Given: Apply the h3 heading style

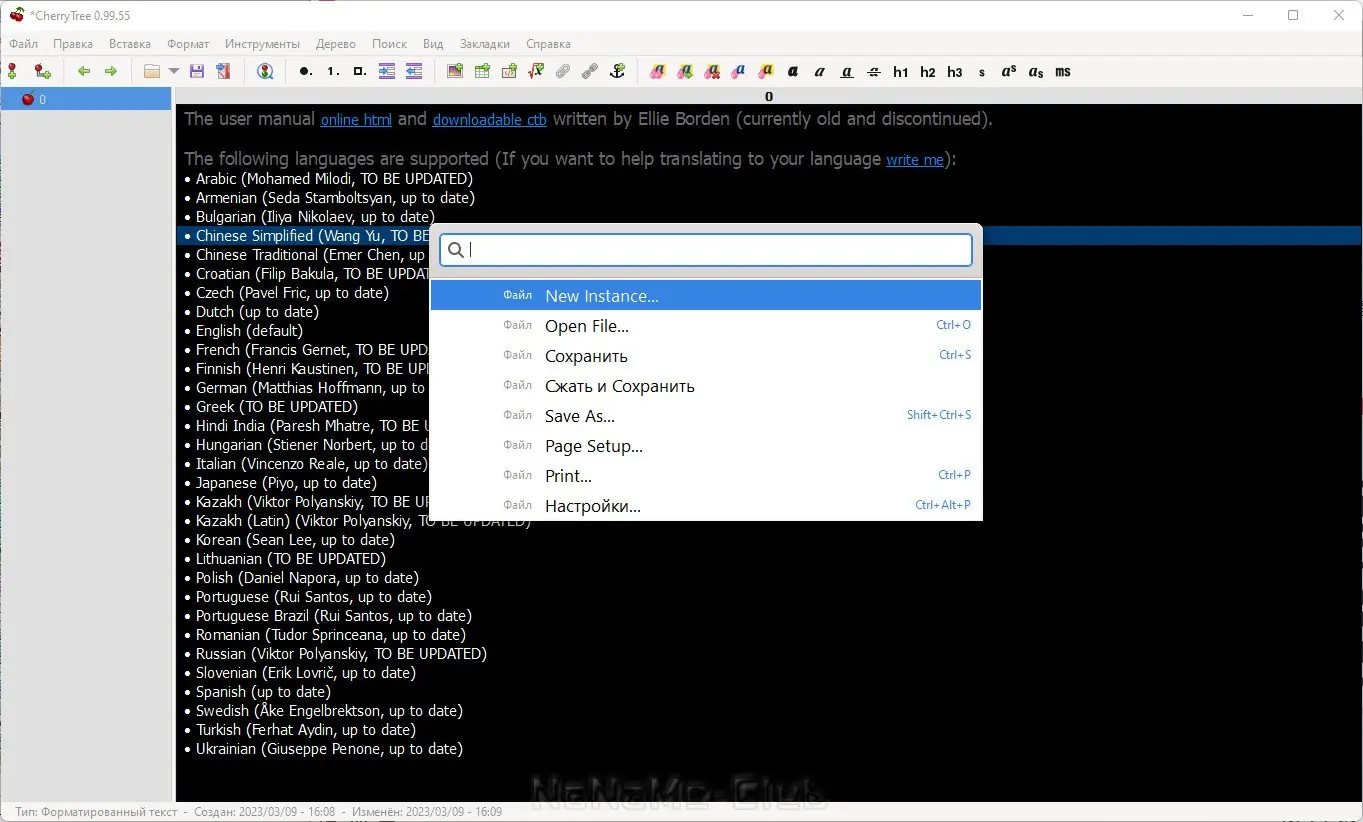Looking at the screenshot, I should (955, 72).
